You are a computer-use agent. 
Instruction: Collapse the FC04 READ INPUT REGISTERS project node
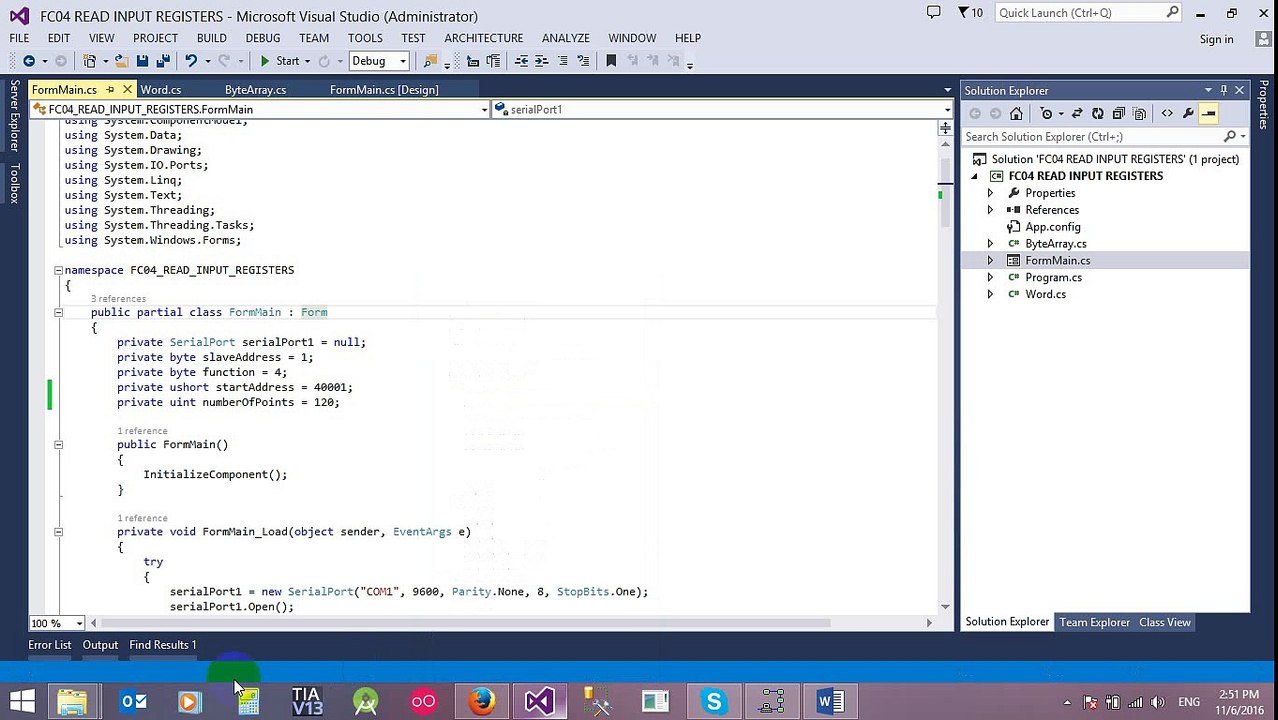pos(975,176)
